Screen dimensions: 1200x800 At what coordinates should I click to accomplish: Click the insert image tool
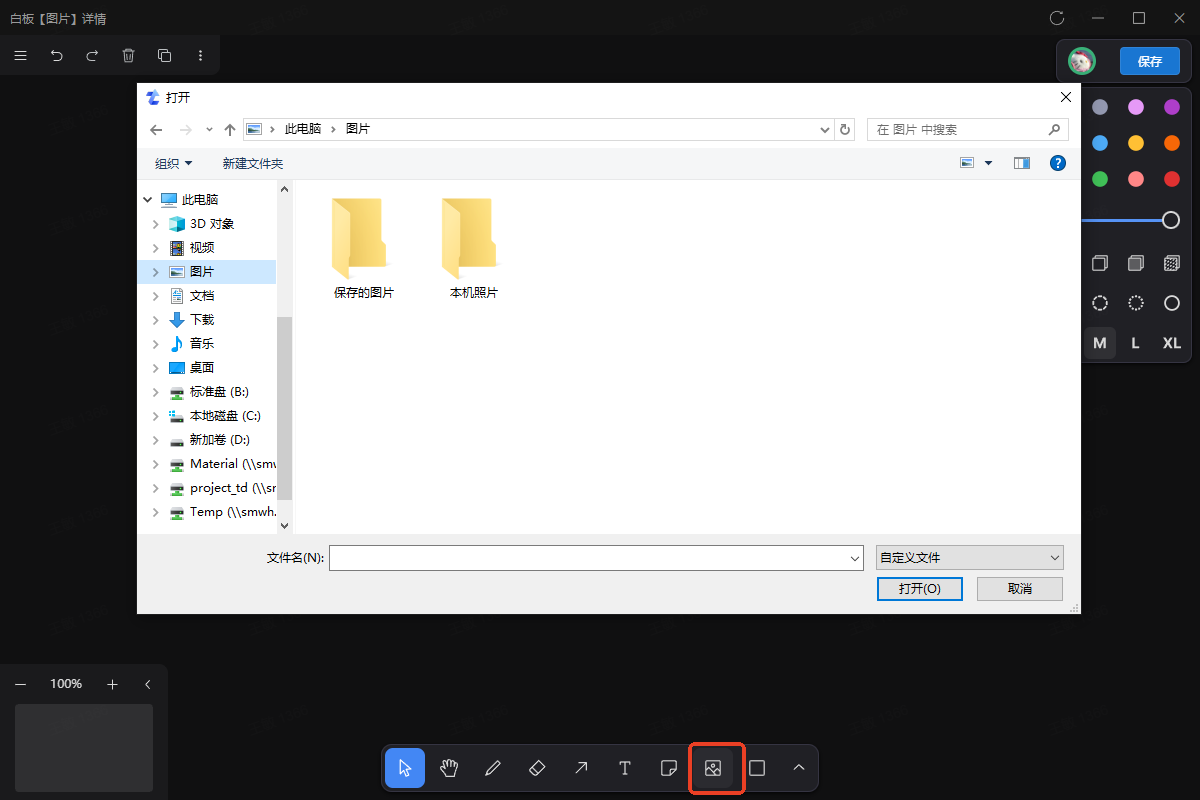click(713, 768)
